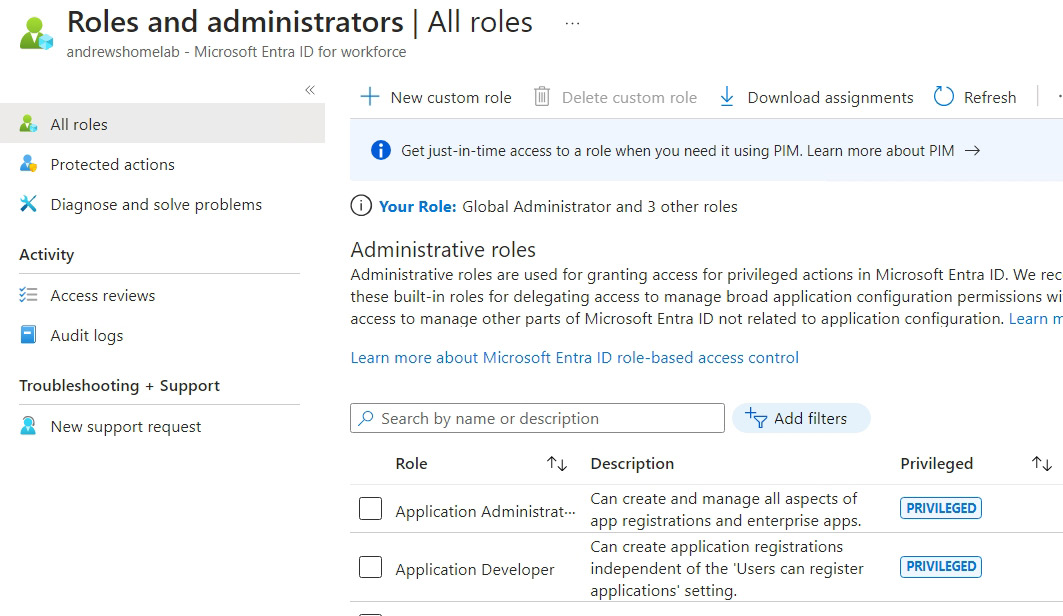Open the Application Administrator role

pyautogui.click(x=485, y=511)
